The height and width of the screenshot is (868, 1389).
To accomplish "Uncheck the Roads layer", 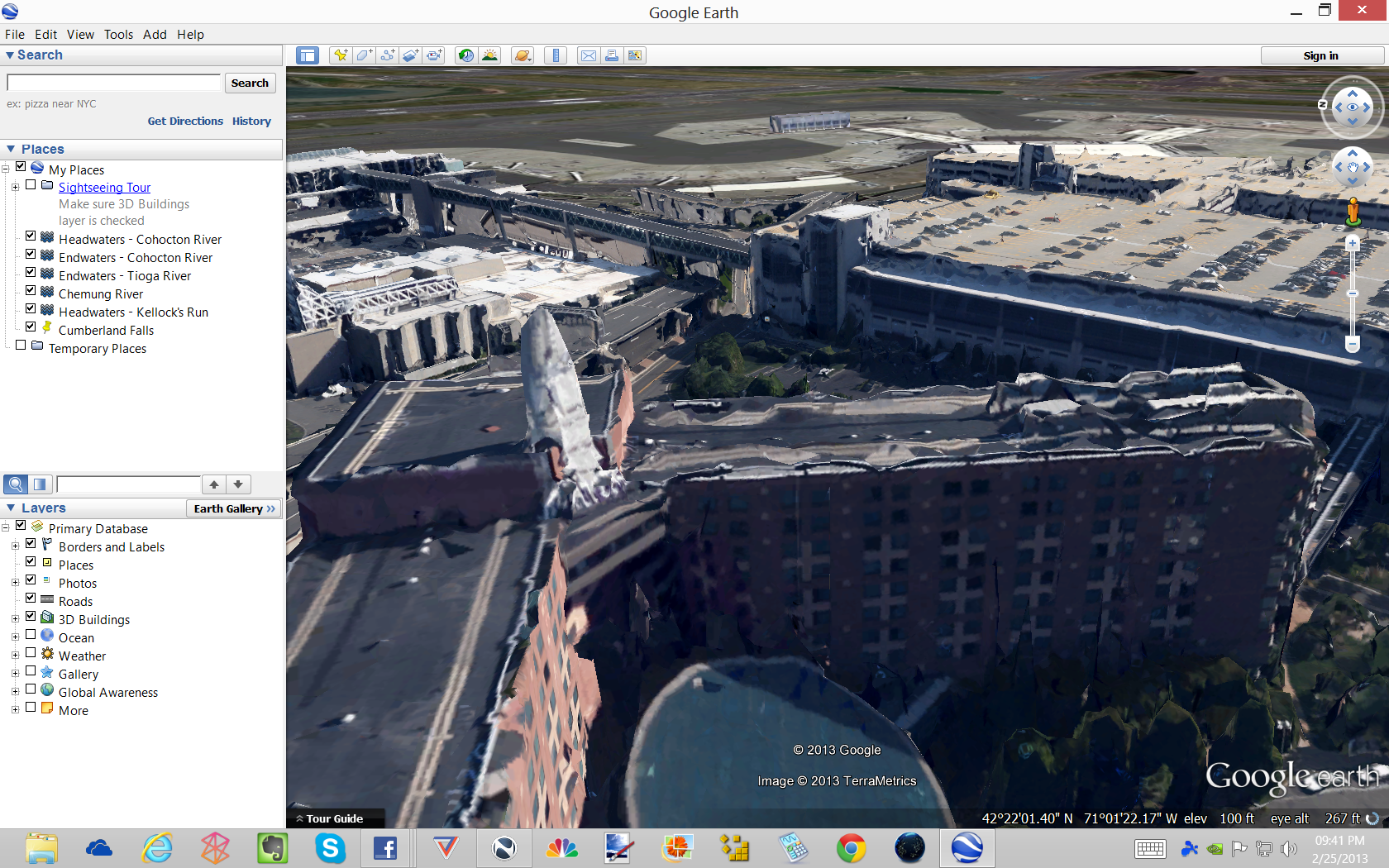I will tap(31, 599).
